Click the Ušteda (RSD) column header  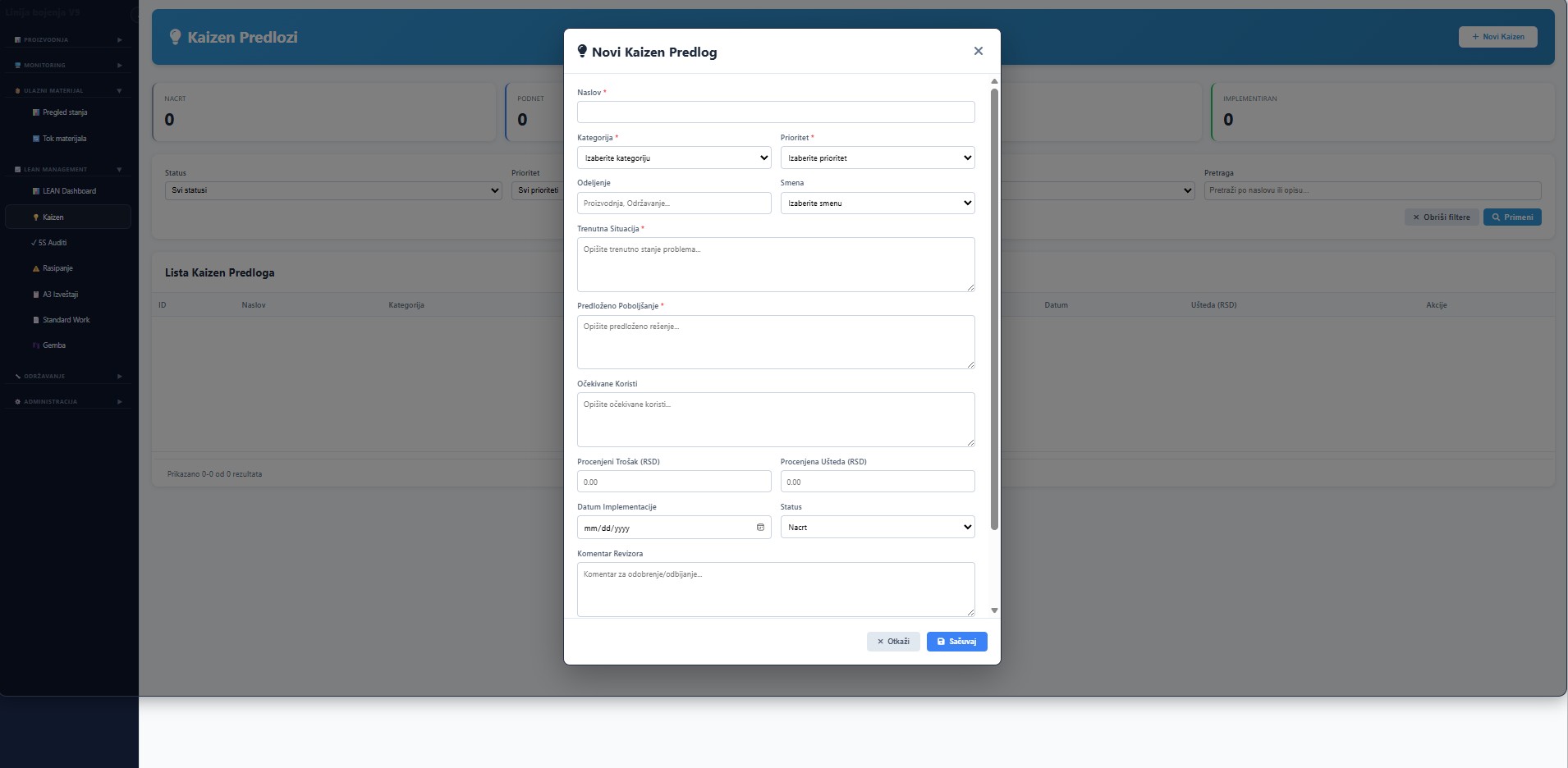tap(1213, 305)
